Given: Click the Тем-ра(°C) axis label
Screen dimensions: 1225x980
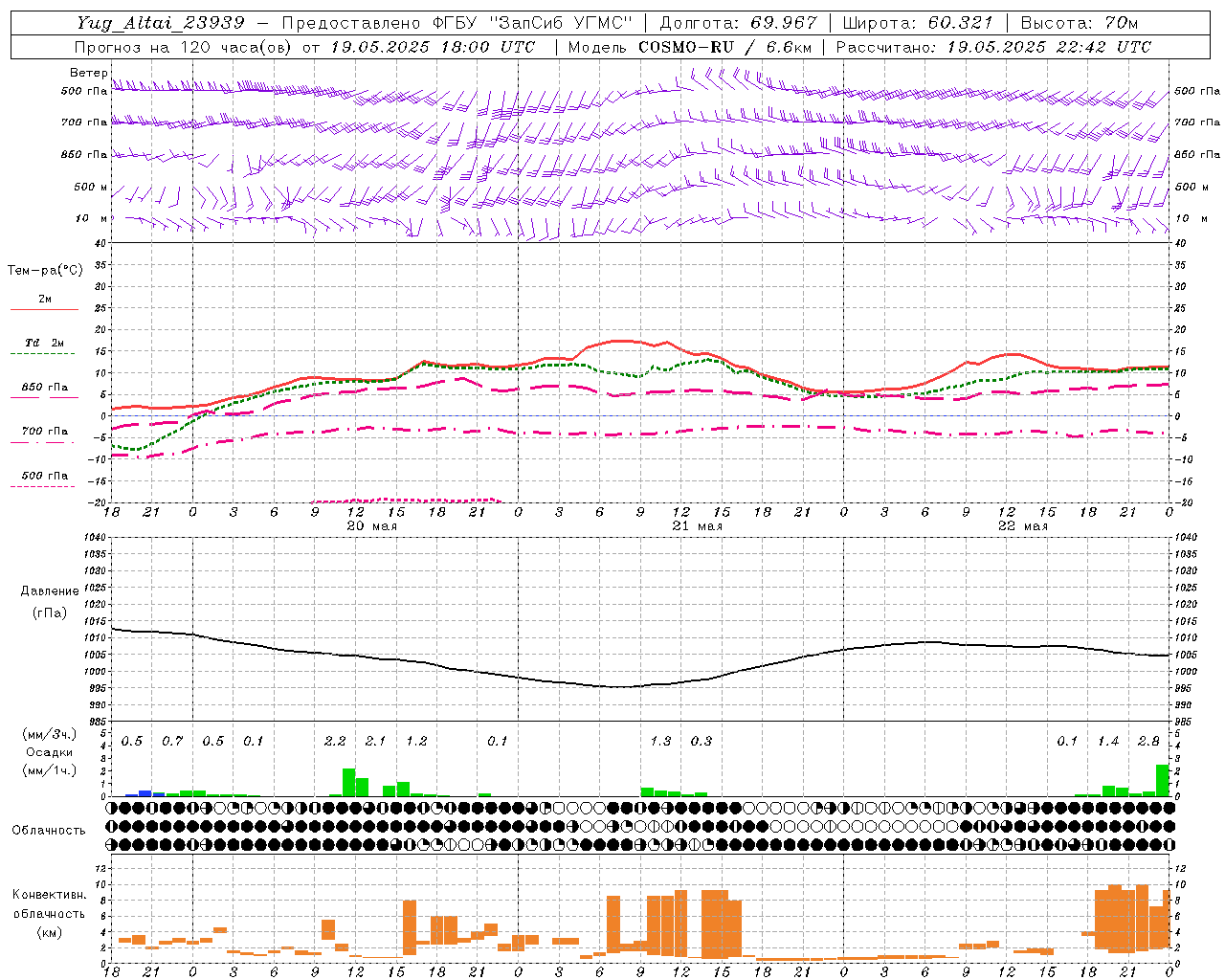Looking at the screenshot, I should pos(45,271).
